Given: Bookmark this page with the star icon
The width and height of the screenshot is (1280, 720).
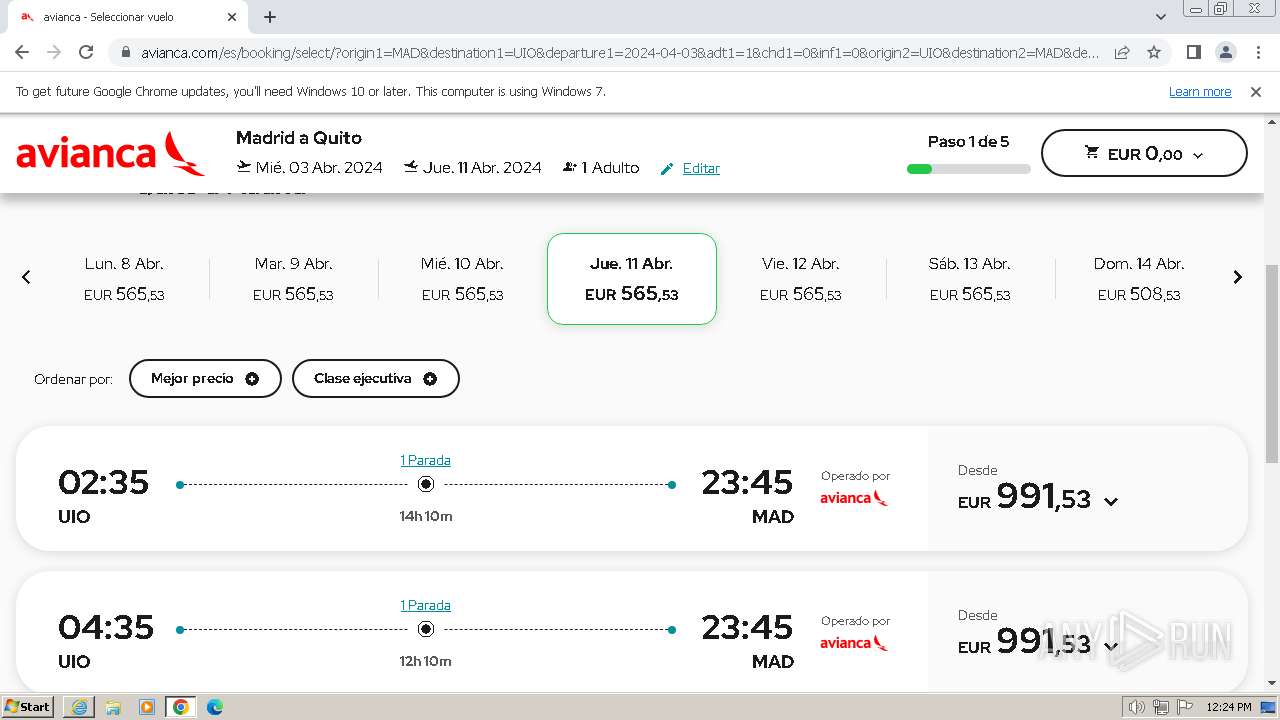Looking at the screenshot, I should [1154, 52].
